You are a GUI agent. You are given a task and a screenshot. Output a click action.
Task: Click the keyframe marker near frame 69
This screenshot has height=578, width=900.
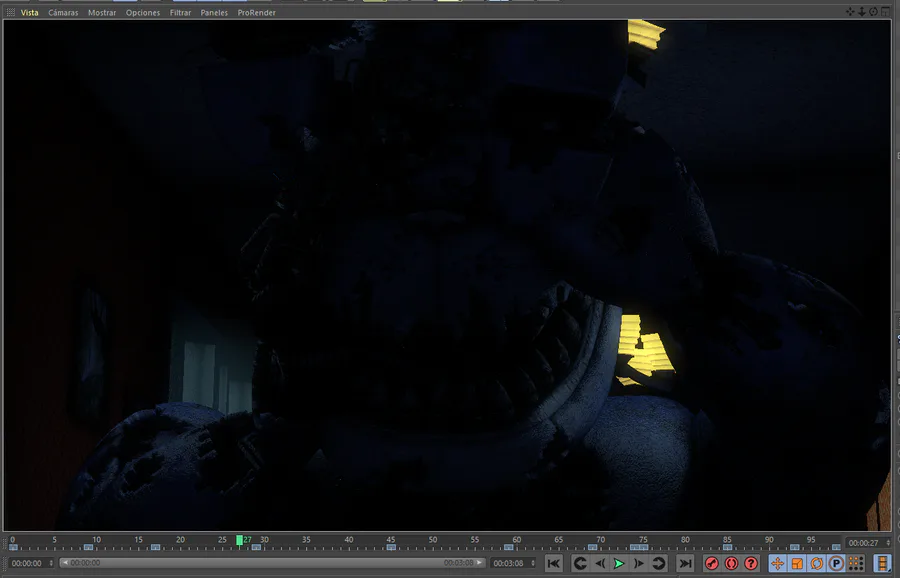point(592,547)
